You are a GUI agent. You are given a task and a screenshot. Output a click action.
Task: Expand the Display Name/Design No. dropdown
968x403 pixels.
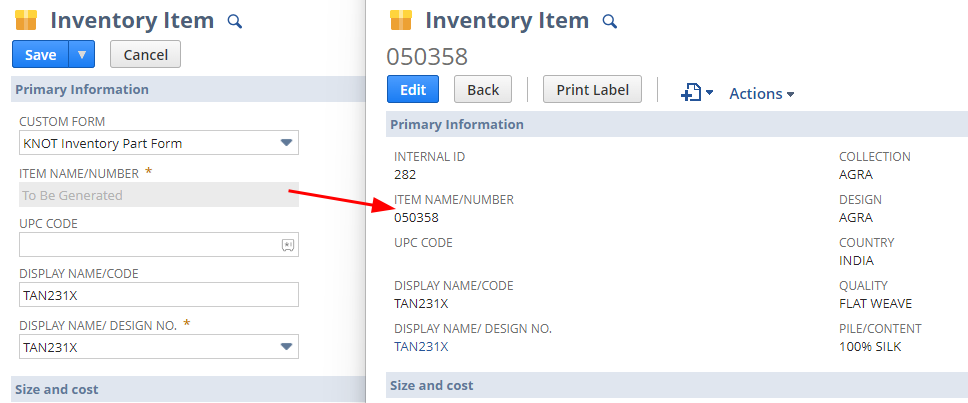(287, 347)
